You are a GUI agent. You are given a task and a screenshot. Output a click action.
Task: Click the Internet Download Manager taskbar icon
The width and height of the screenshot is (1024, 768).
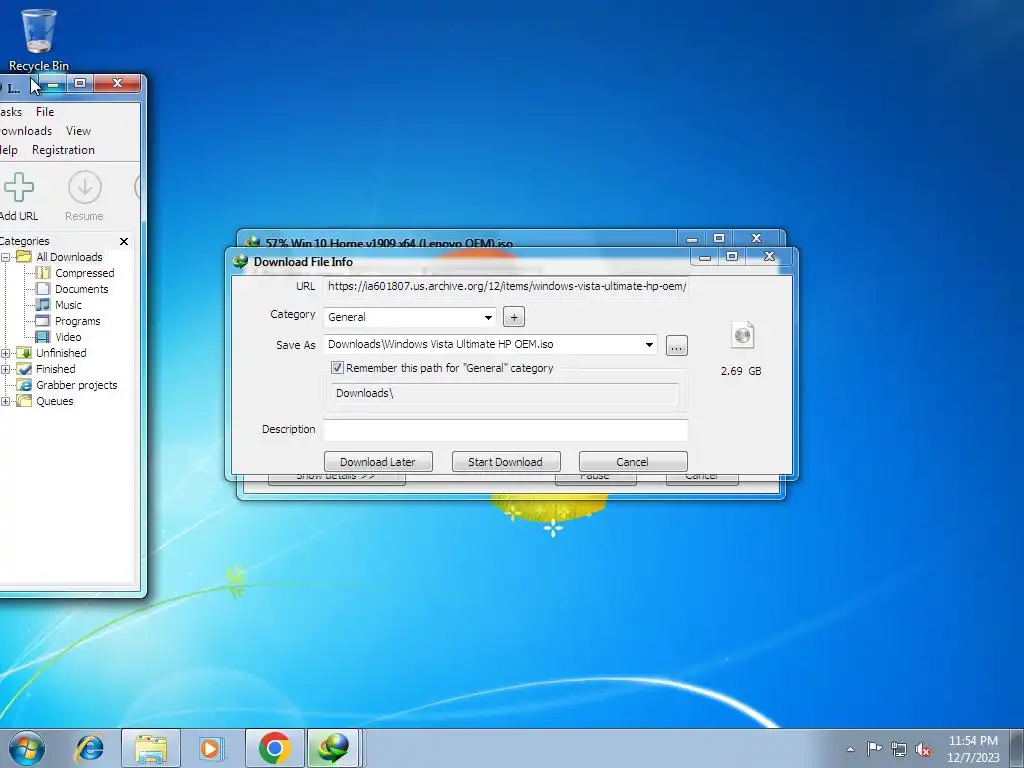334,748
